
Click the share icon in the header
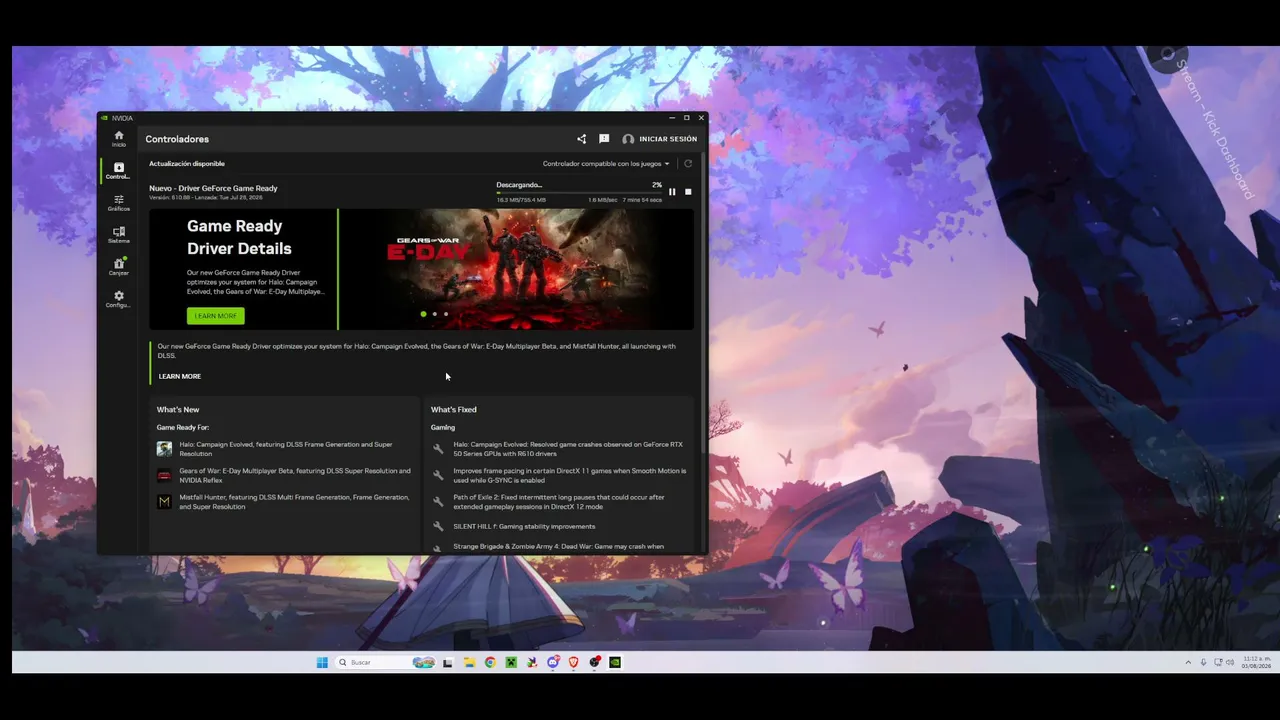pos(581,139)
